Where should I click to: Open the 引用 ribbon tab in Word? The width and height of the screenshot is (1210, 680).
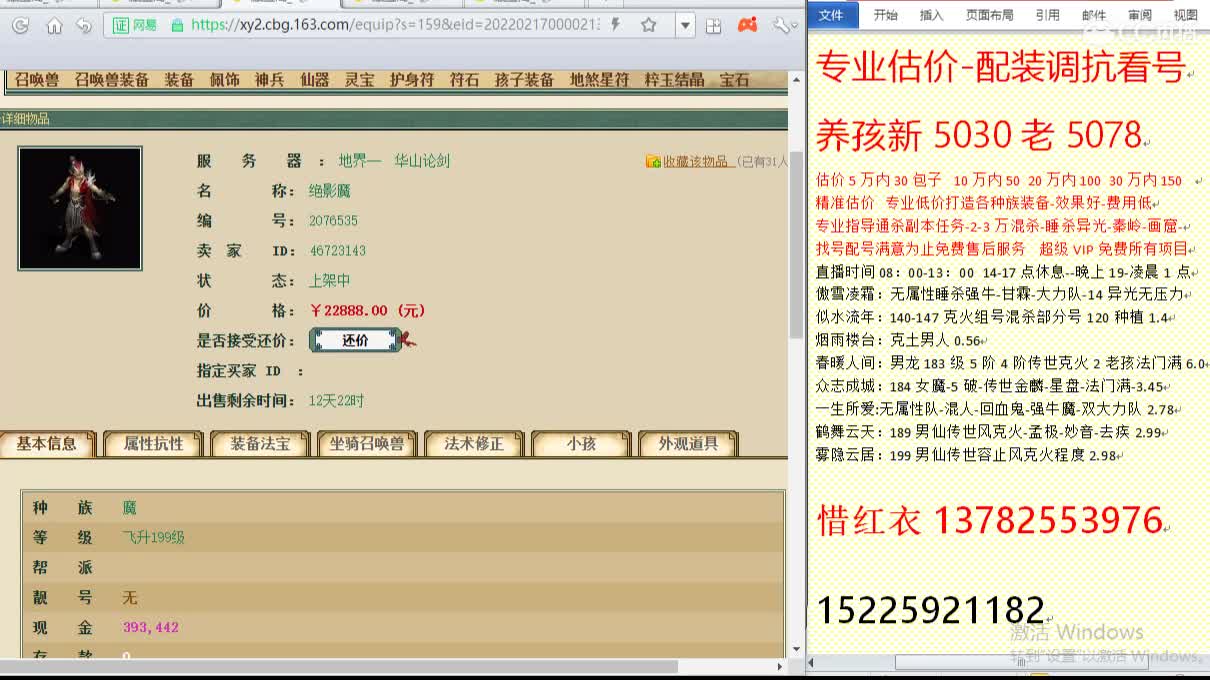(1047, 15)
